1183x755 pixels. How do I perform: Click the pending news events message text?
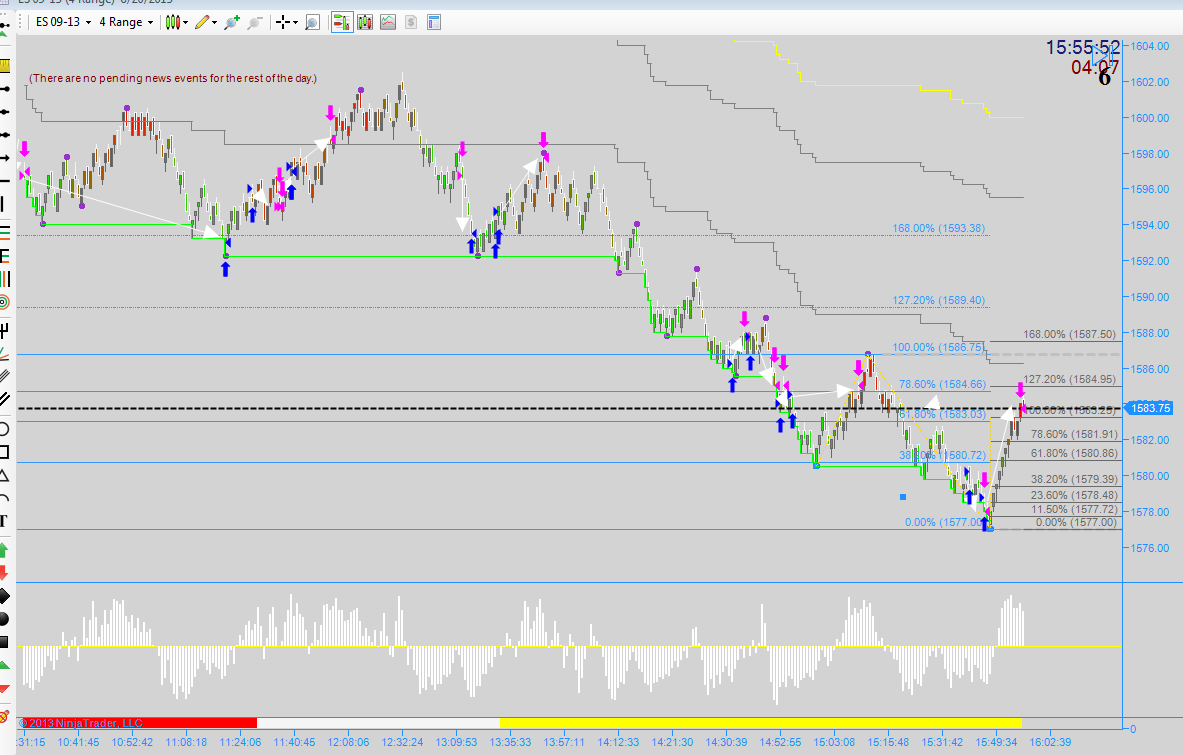173,78
